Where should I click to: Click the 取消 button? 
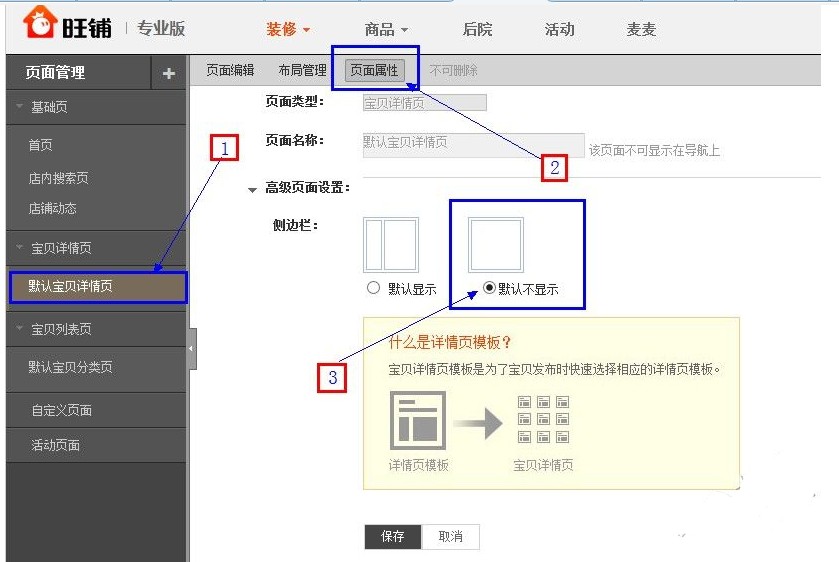[x=451, y=537]
